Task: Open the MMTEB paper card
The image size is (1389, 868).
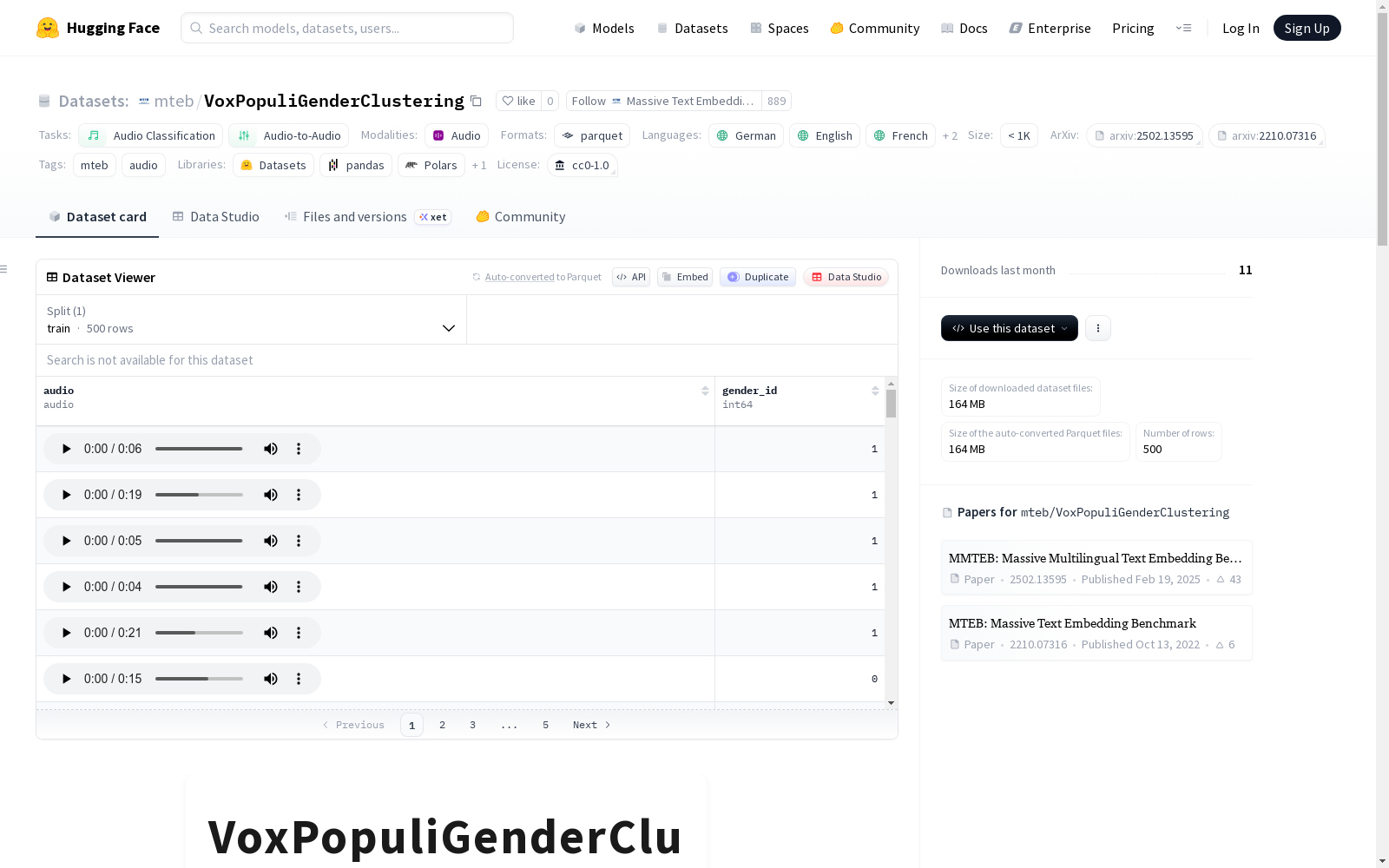Action: pos(1096,568)
